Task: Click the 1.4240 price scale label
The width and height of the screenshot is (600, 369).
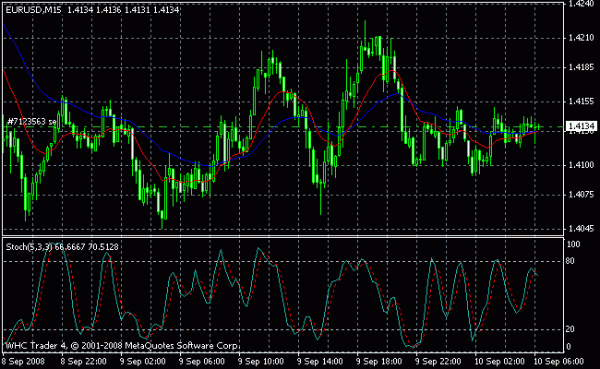Action: click(x=581, y=4)
